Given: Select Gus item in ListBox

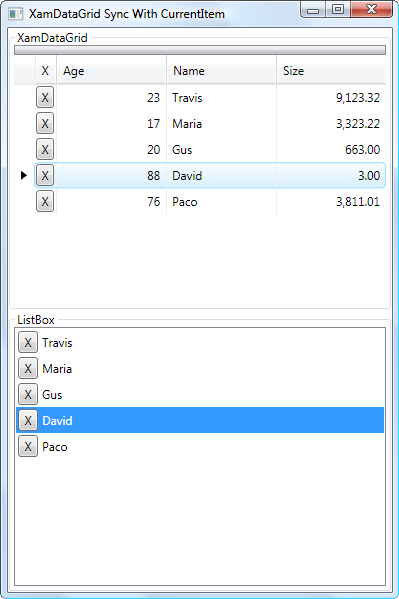Looking at the screenshot, I should pos(200,394).
